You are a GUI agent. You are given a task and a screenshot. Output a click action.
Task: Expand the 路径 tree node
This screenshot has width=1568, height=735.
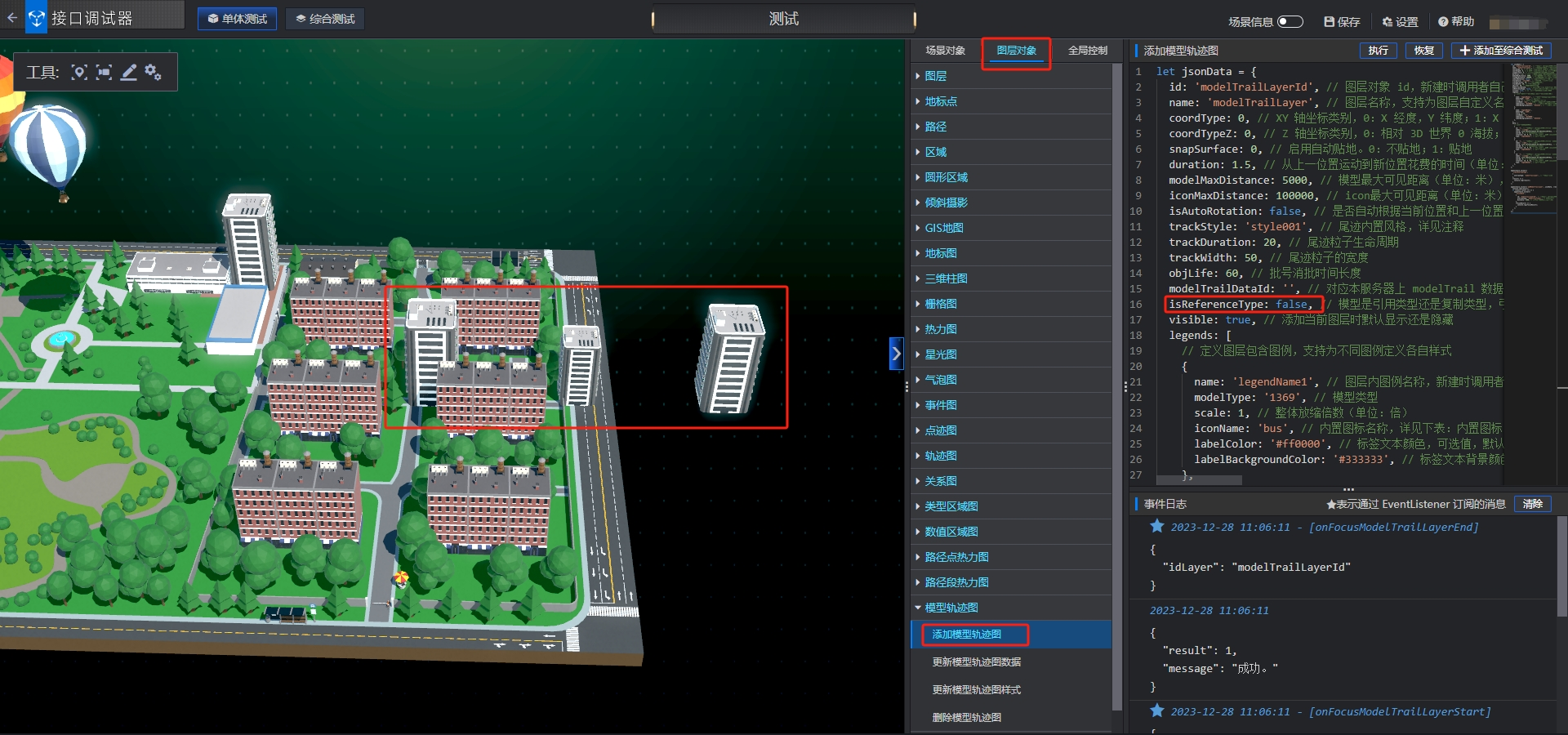click(1011, 127)
